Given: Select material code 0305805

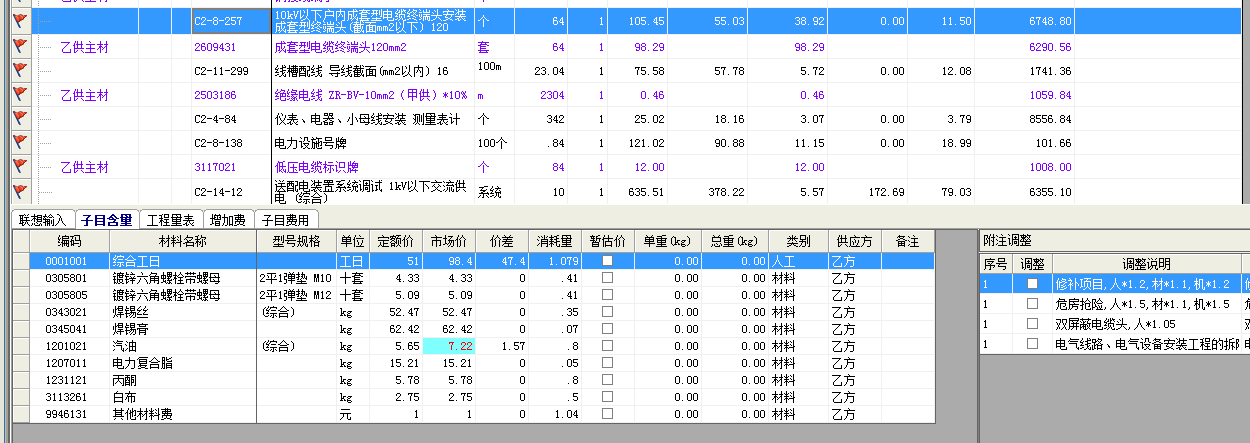Looking at the screenshot, I should click(x=65, y=295).
